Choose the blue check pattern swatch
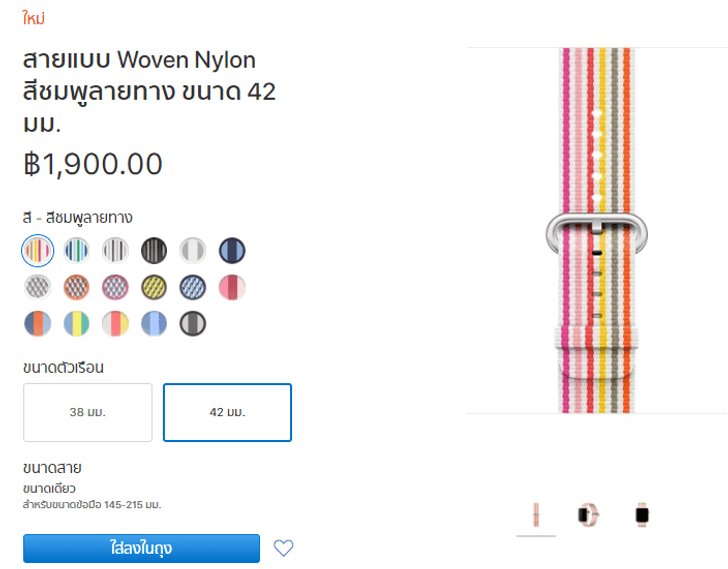 click(193, 287)
